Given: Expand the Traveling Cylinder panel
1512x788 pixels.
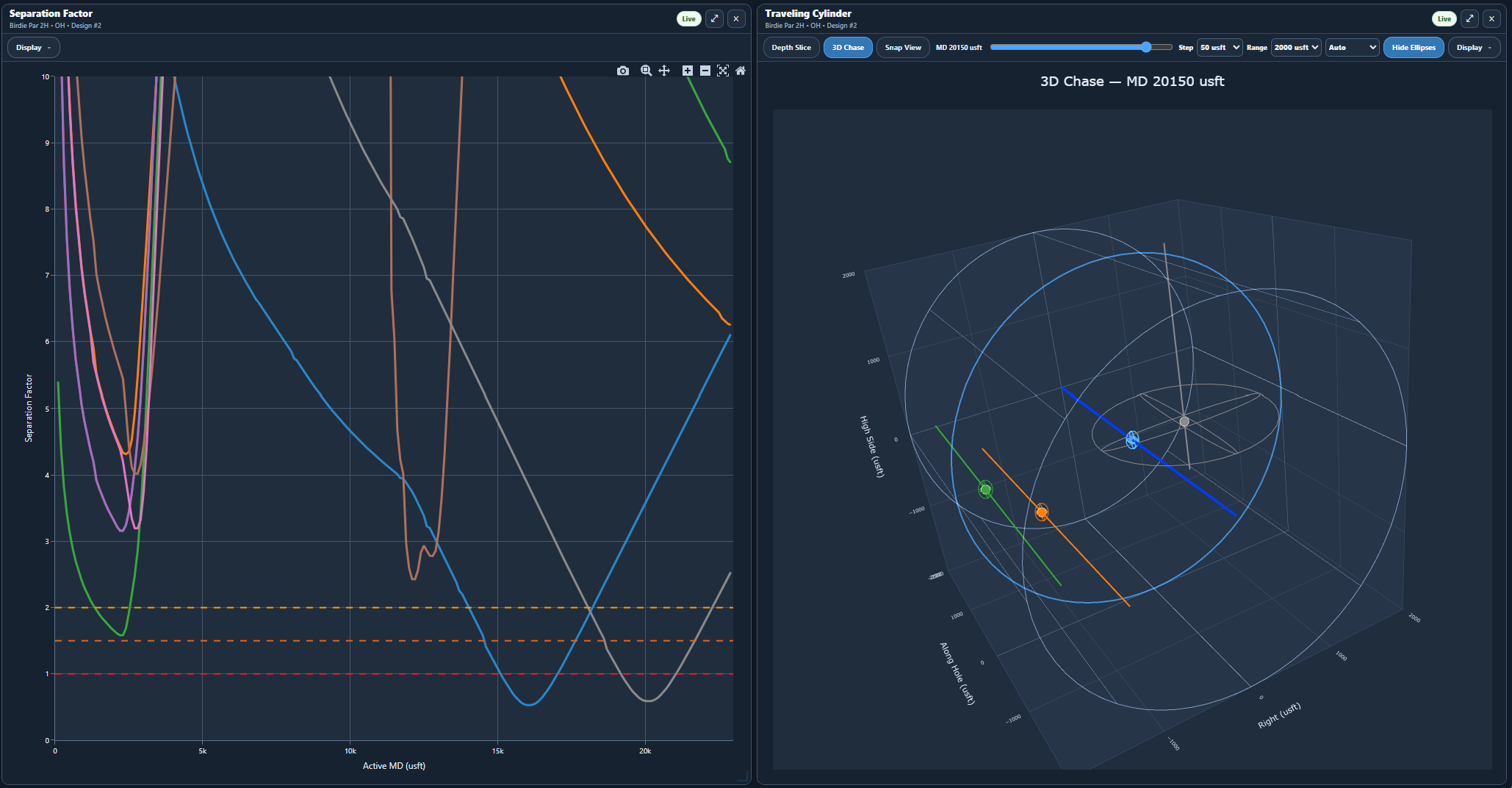Looking at the screenshot, I should tap(1470, 19).
